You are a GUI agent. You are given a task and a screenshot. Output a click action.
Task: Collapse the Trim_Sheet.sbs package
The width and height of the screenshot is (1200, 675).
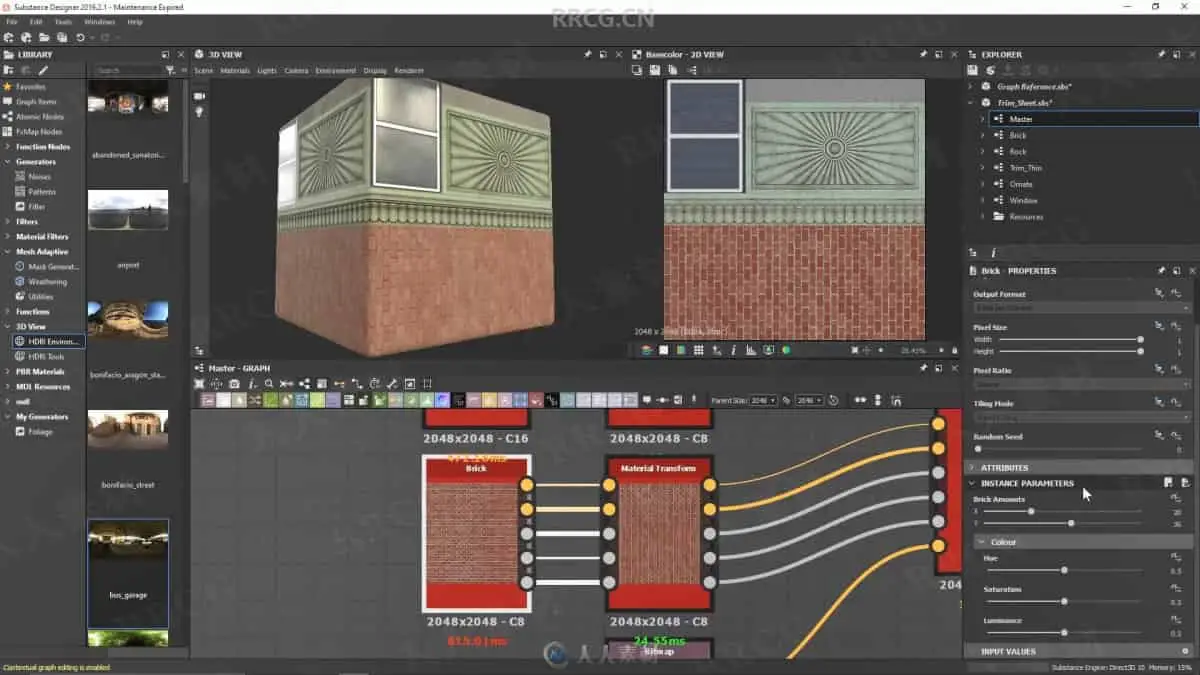pyautogui.click(x=970, y=103)
